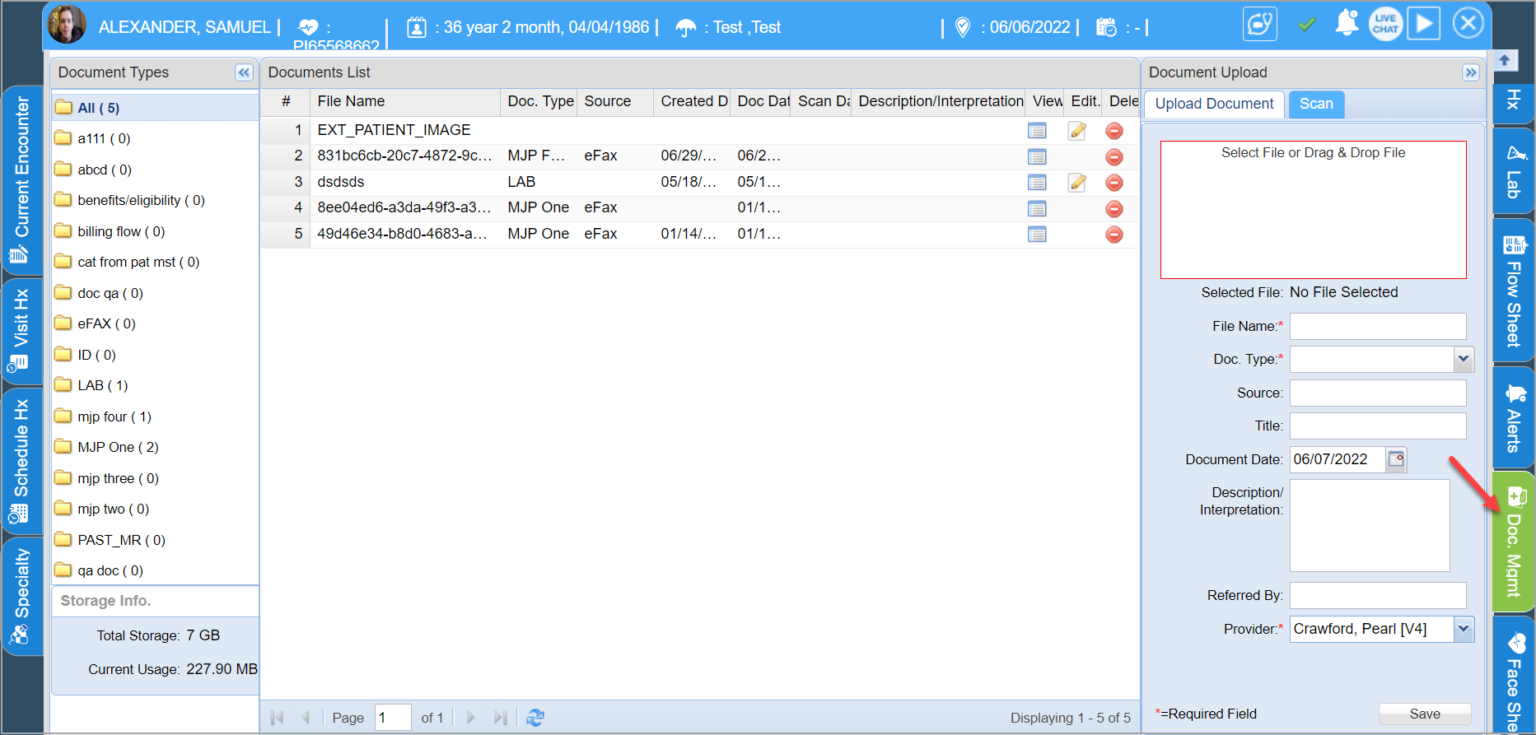Click the Save button

pos(1424,713)
